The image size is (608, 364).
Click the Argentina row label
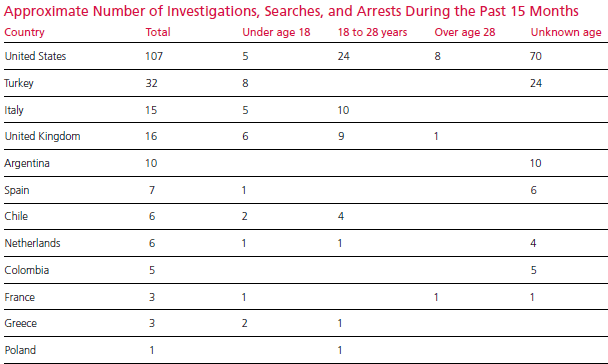click(x=27, y=163)
